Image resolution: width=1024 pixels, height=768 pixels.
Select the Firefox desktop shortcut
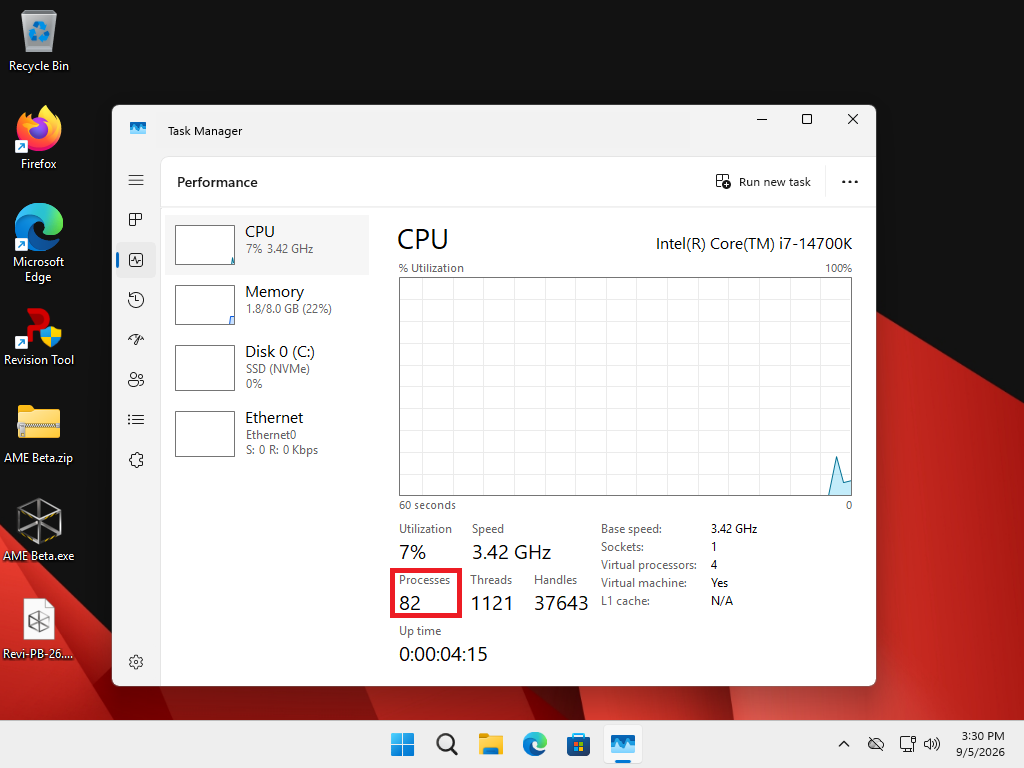[39, 138]
